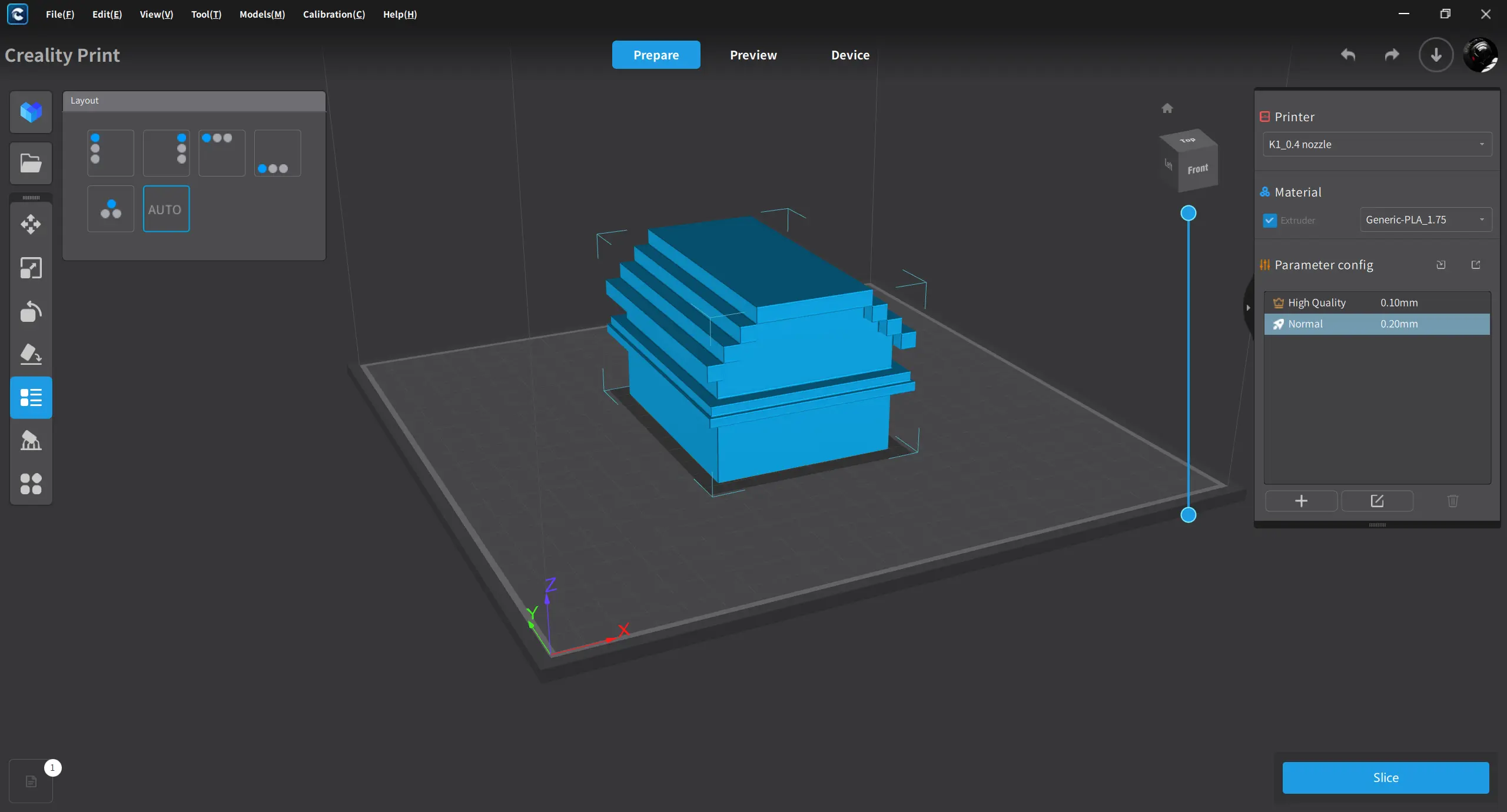Open the model library cube icon
The image size is (1507, 812).
tap(31, 112)
